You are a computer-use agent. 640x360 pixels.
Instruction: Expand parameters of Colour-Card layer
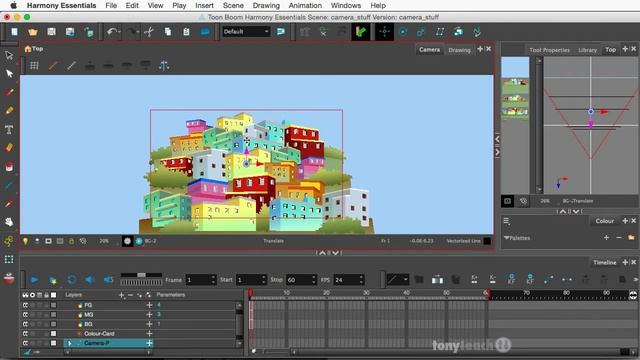point(149,334)
